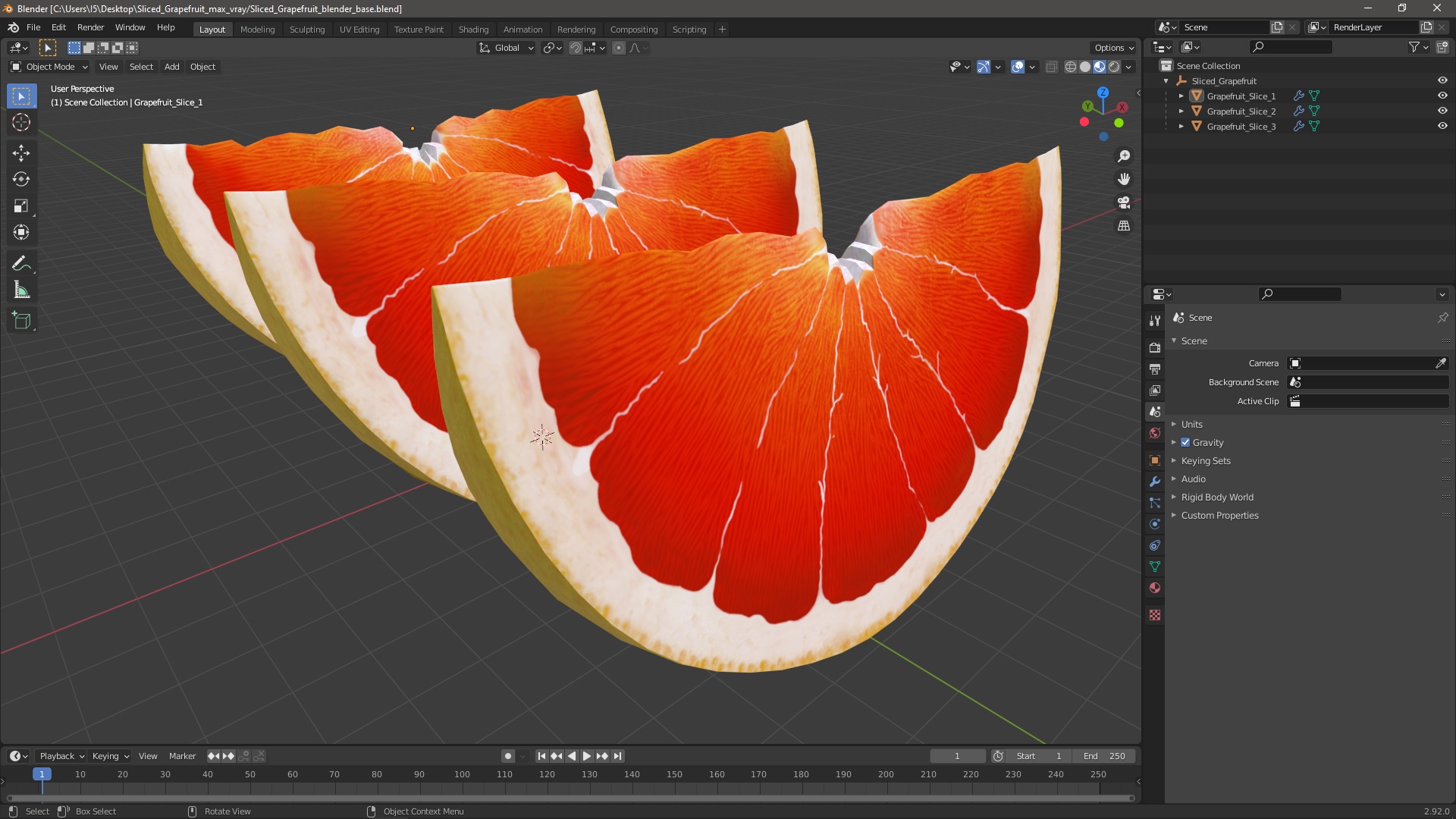This screenshot has width=1456, height=819.
Task: Open Material properties tab
Action: tap(1155, 588)
